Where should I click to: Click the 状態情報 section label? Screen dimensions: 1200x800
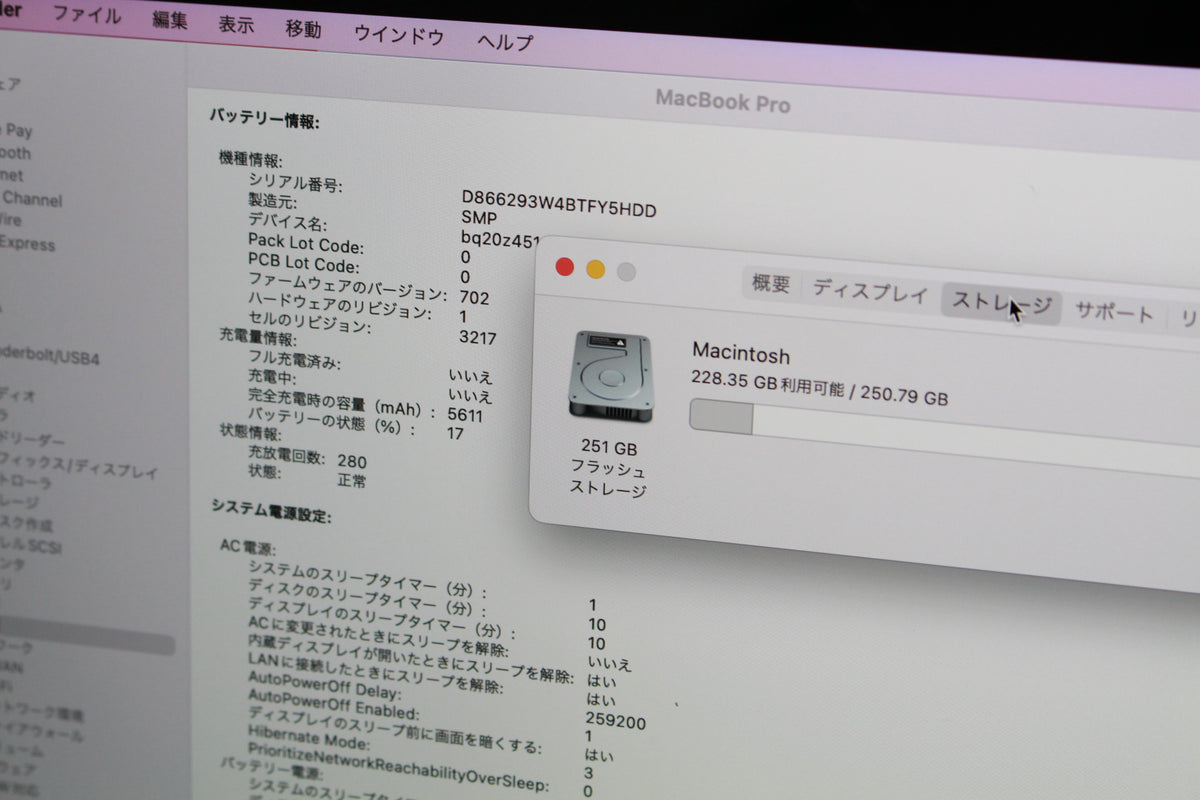click(251, 432)
